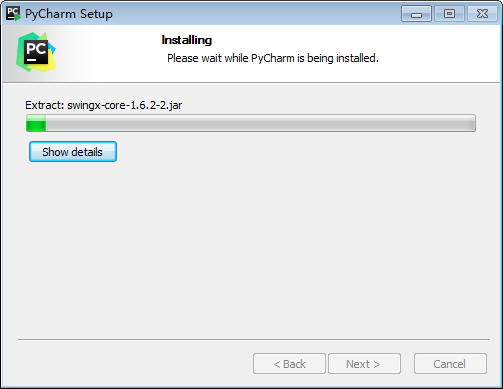Screen dimensions: 503x389
Task: Click the disabled Back button
Action: 289,364
